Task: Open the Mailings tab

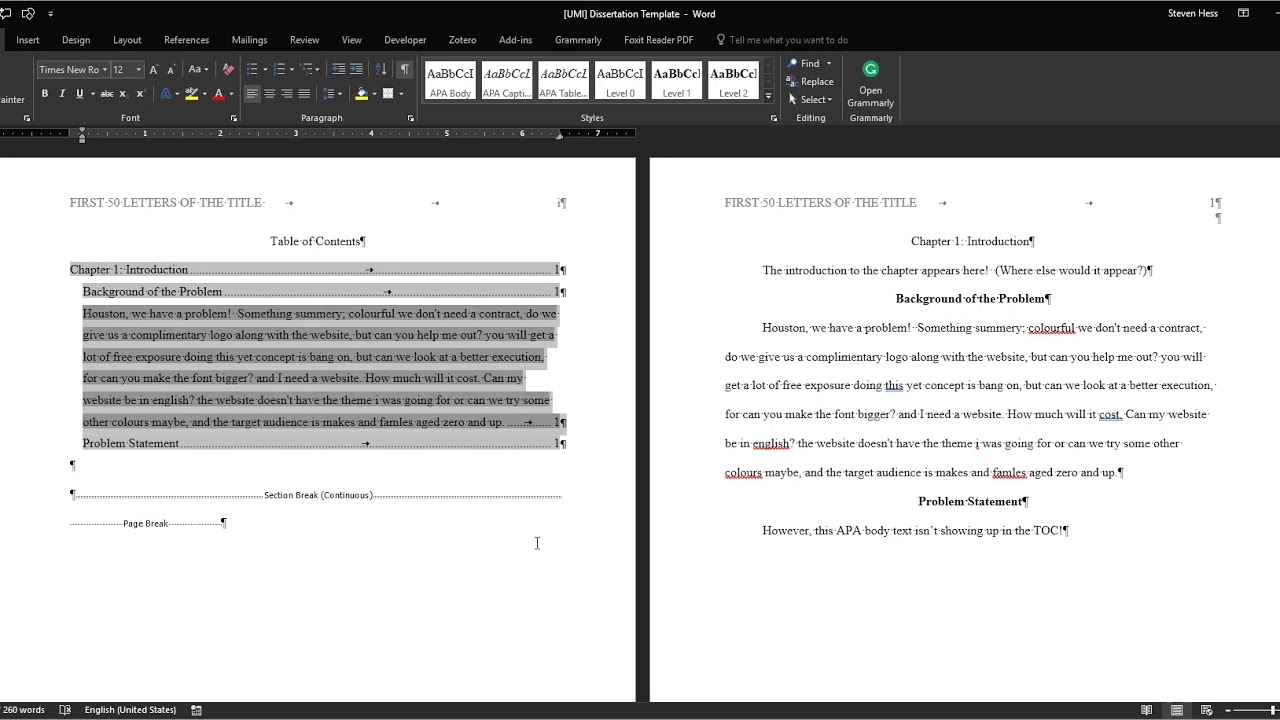Action: point(249,40)
